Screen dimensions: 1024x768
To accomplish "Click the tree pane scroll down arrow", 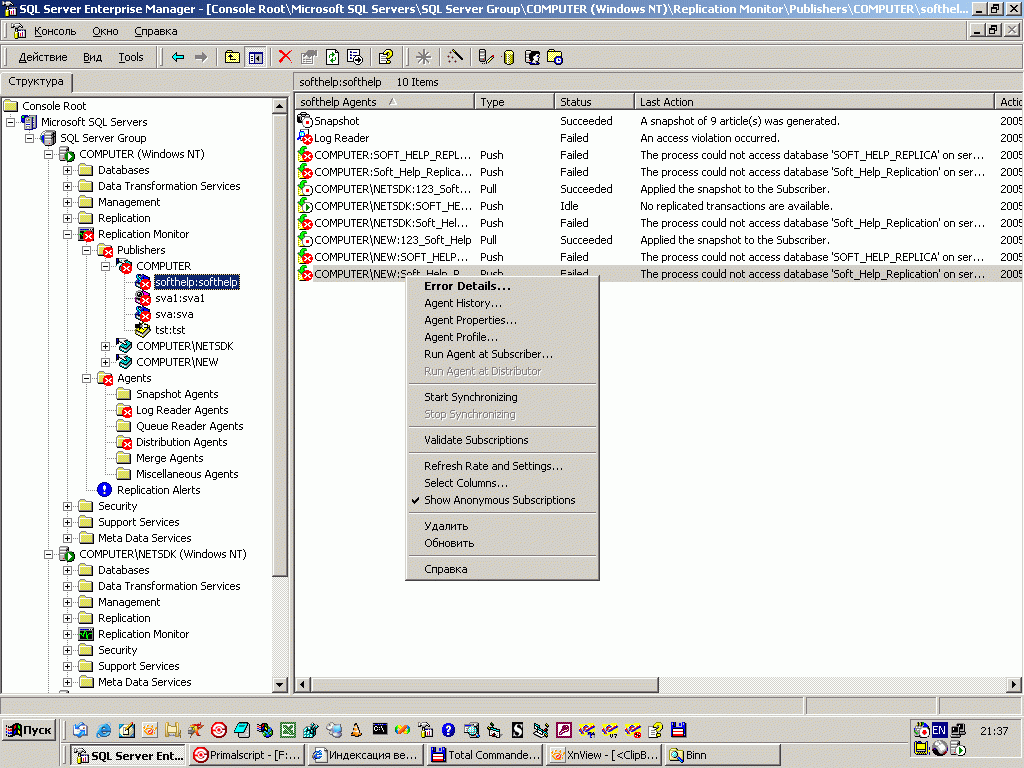I will [280, 685].
